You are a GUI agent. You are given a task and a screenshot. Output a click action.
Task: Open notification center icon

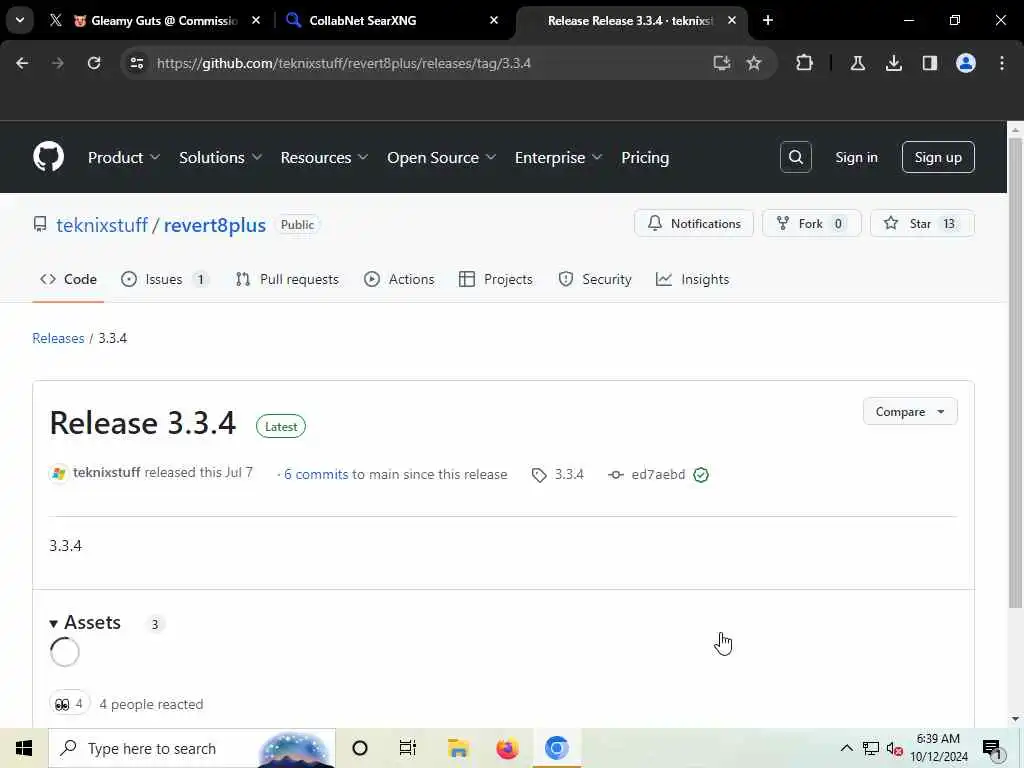pyautogui.click(x=992, y=748)
